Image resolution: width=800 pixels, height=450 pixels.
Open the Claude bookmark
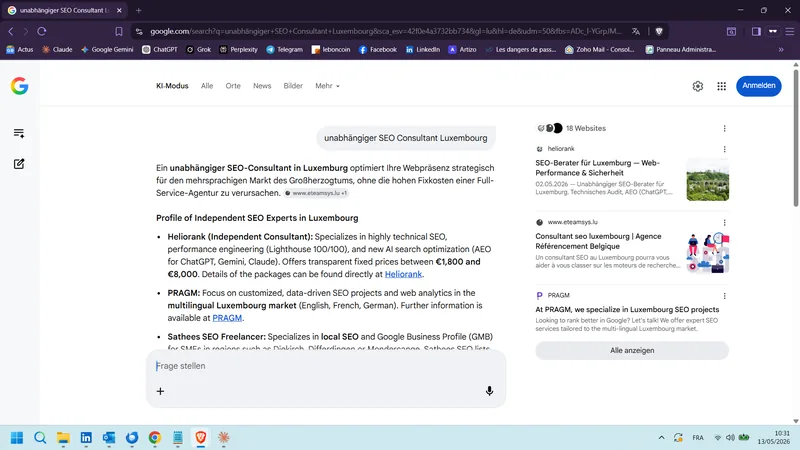57,49
